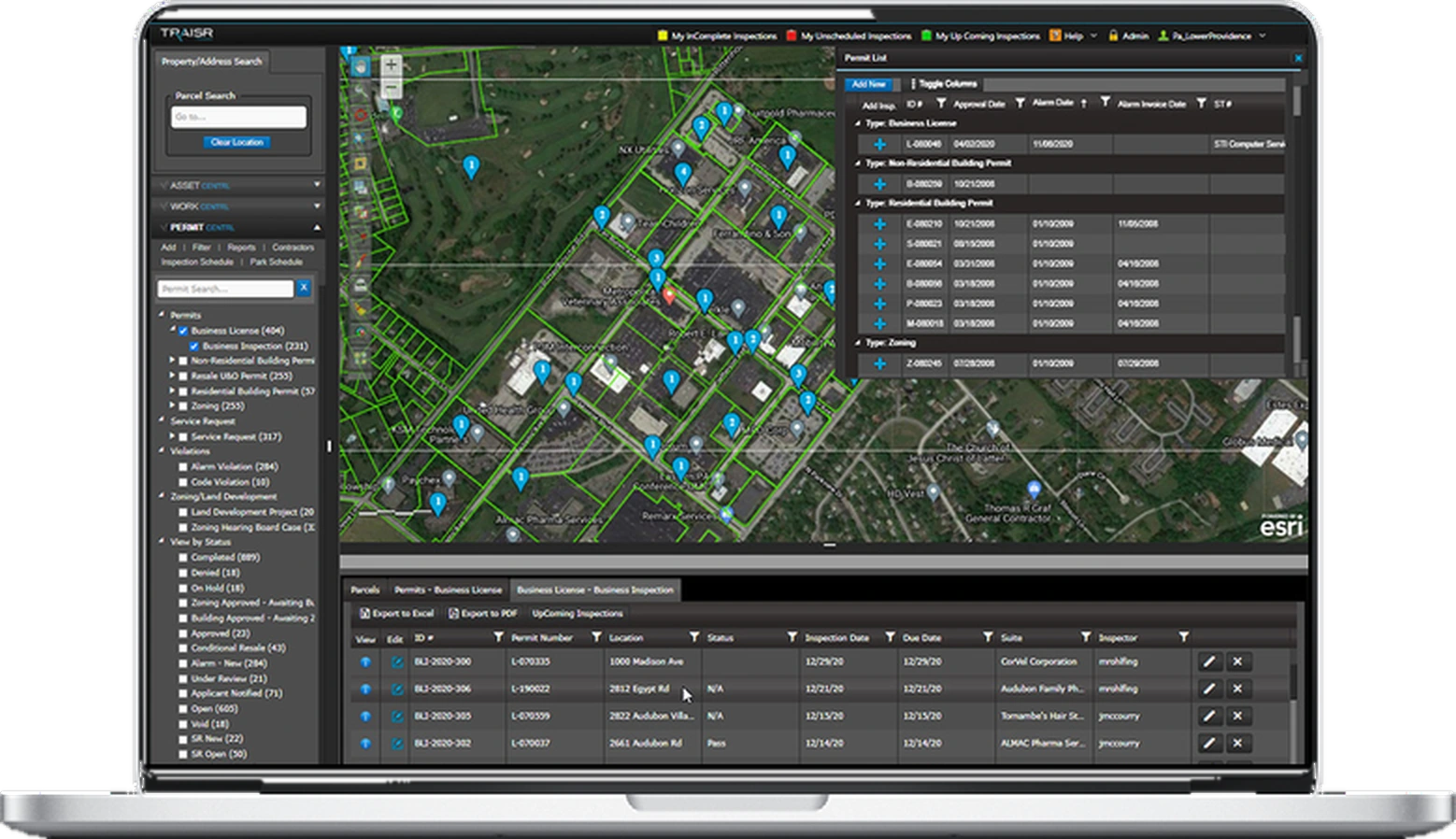Open Contractors in Permit Centrl menu

[x=293, y=248]
